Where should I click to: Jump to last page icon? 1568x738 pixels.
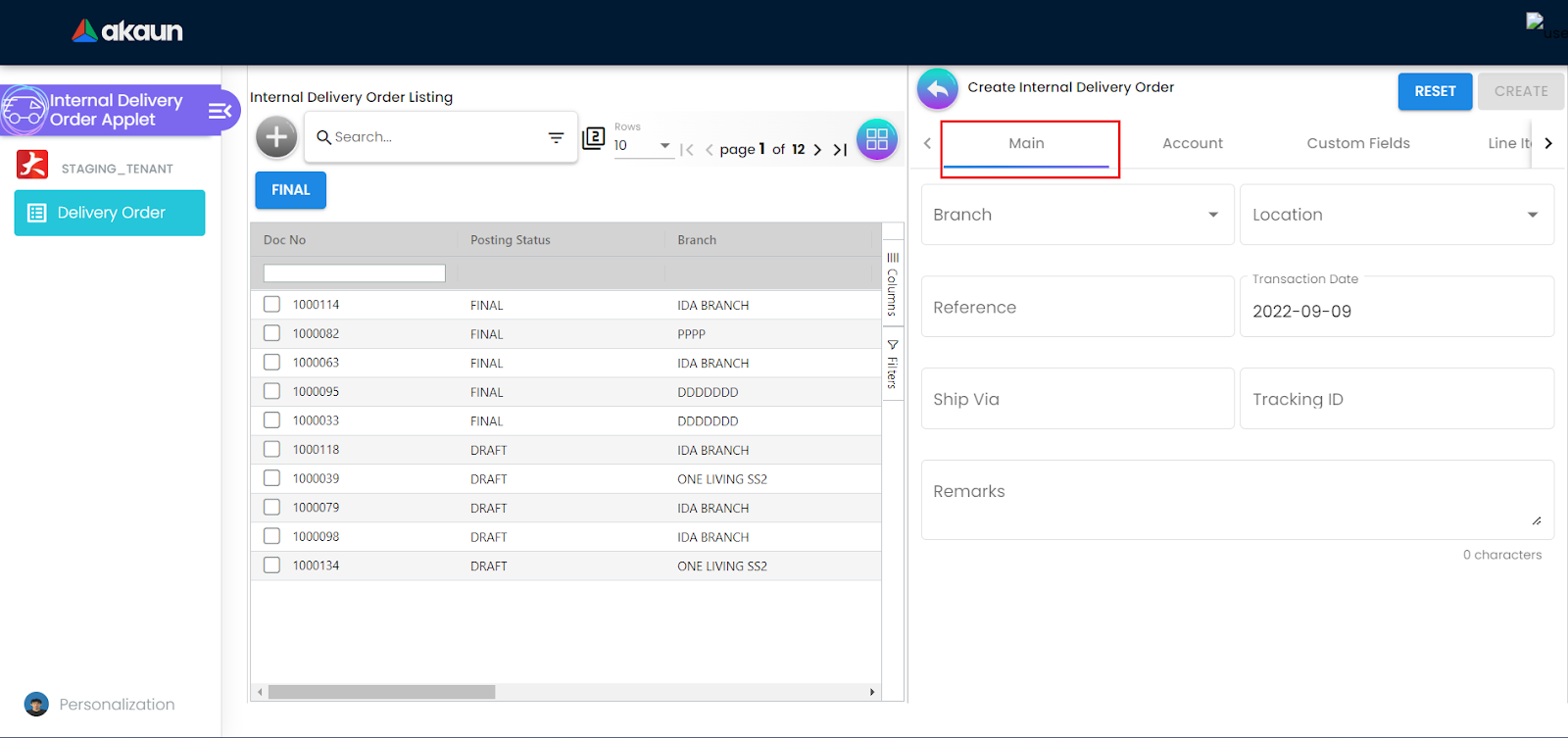click(840, 150)
